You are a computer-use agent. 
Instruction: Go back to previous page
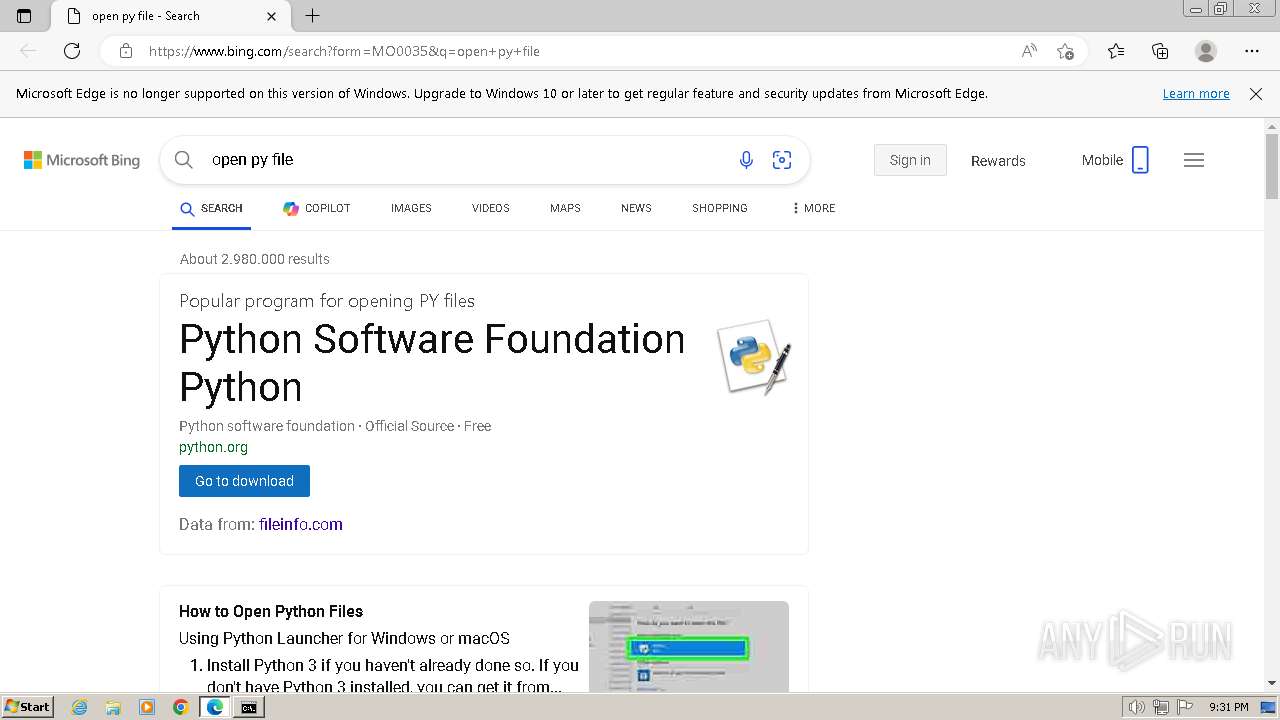click(x=28, y=51)
